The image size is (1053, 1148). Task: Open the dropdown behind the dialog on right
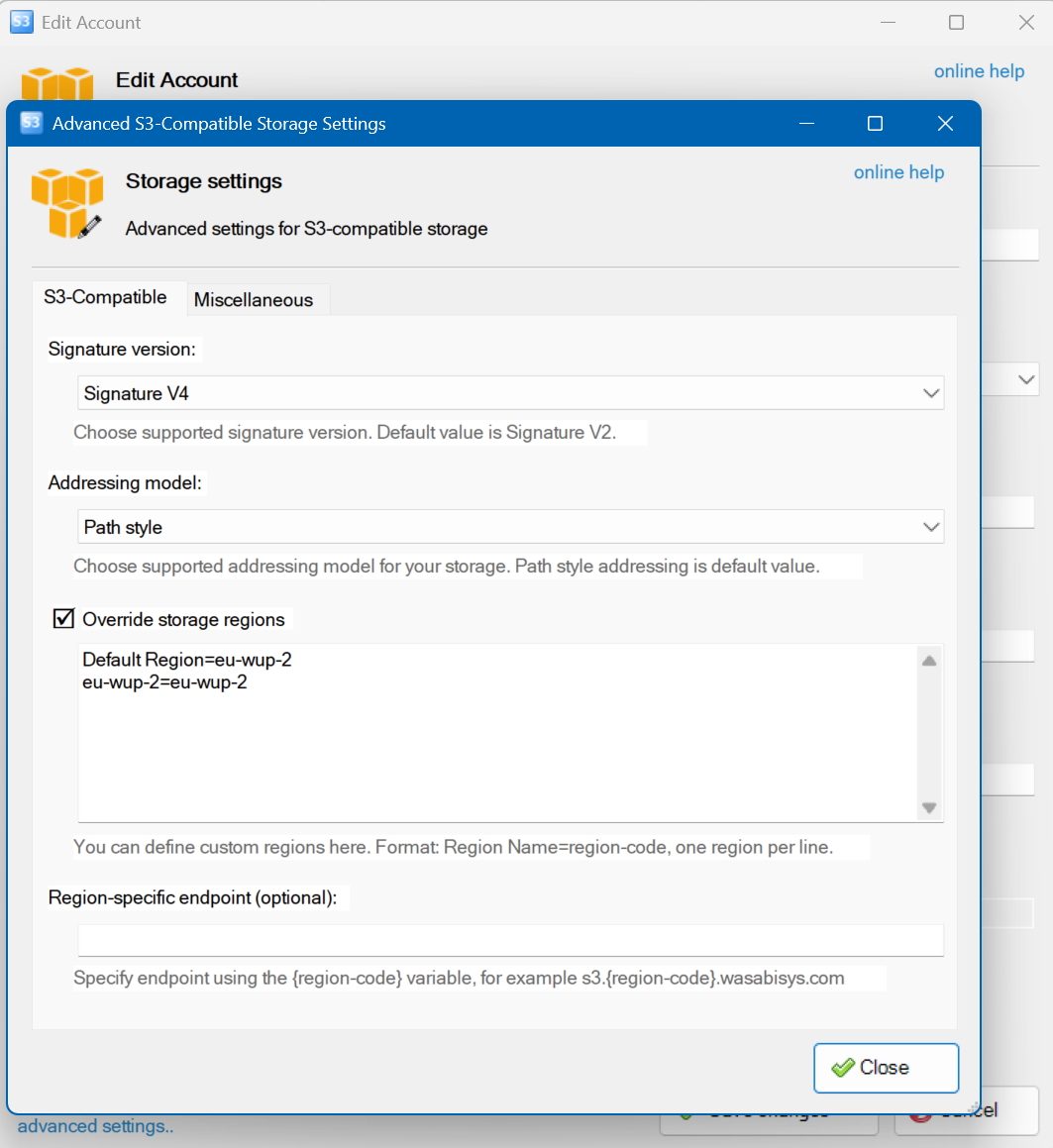point(1025,379)
